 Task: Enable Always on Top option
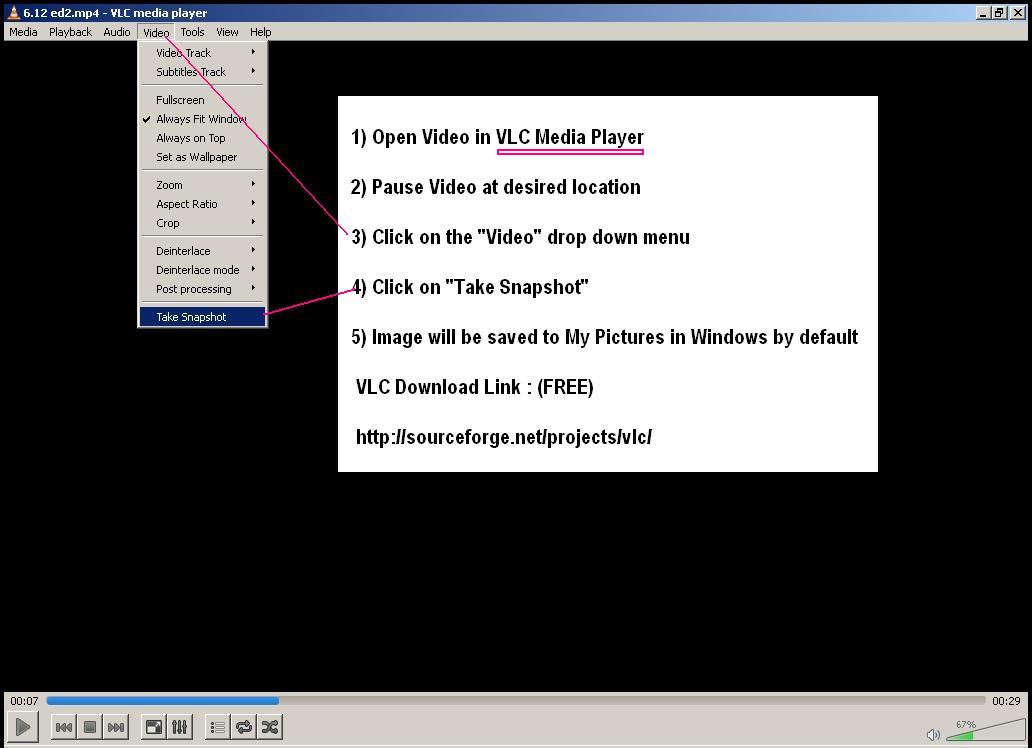click(202, 138)
